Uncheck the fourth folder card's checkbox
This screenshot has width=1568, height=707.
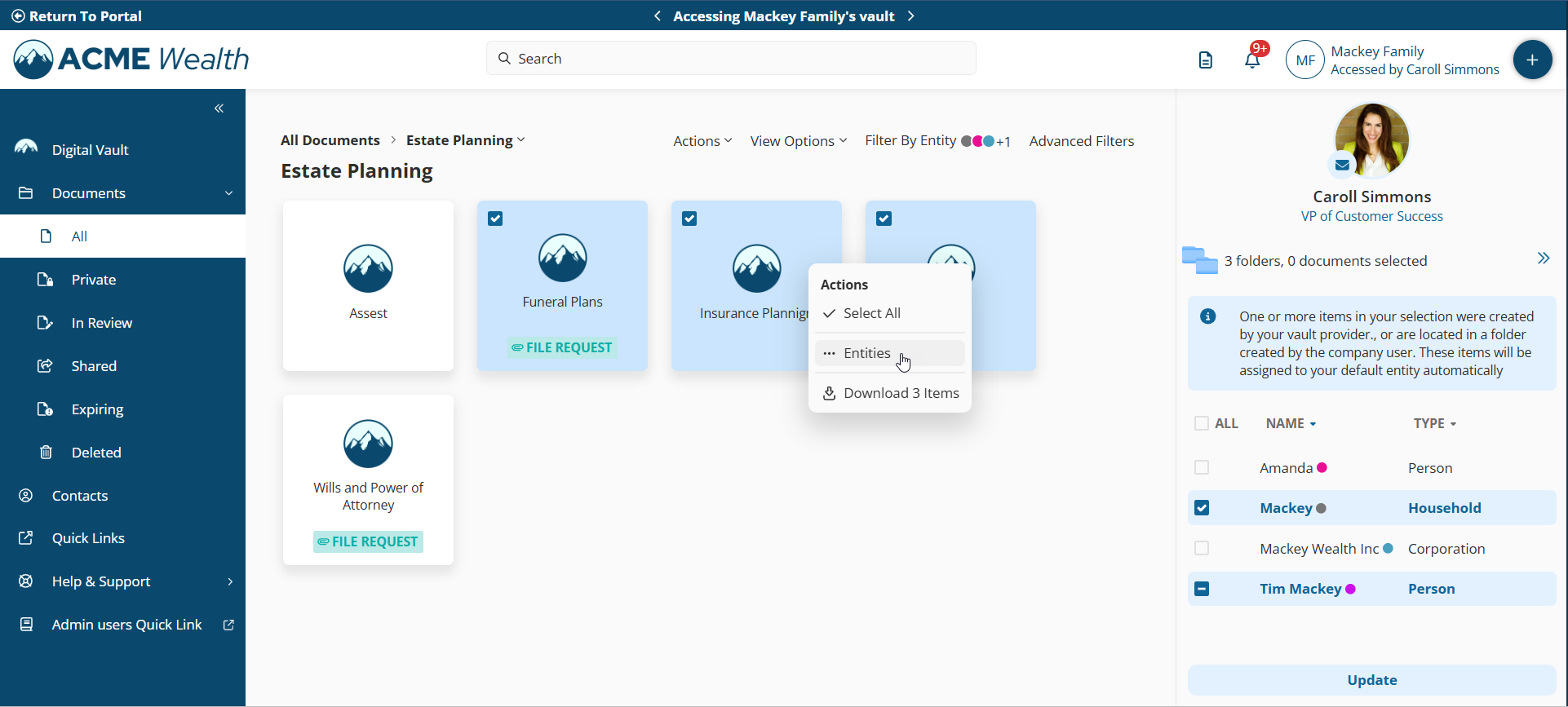point(884,219)
